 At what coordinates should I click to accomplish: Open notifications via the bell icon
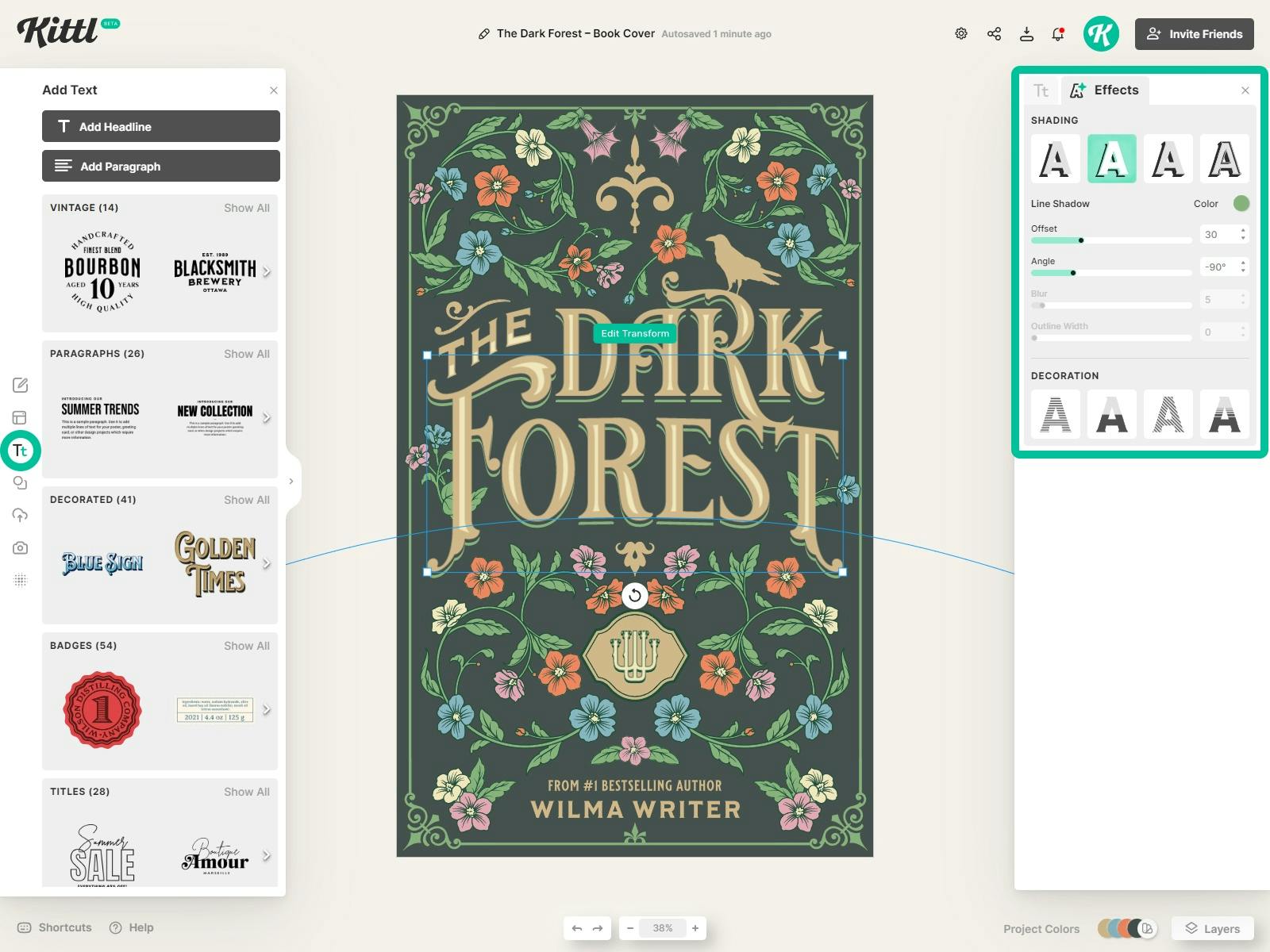[x=1056, y=34]
